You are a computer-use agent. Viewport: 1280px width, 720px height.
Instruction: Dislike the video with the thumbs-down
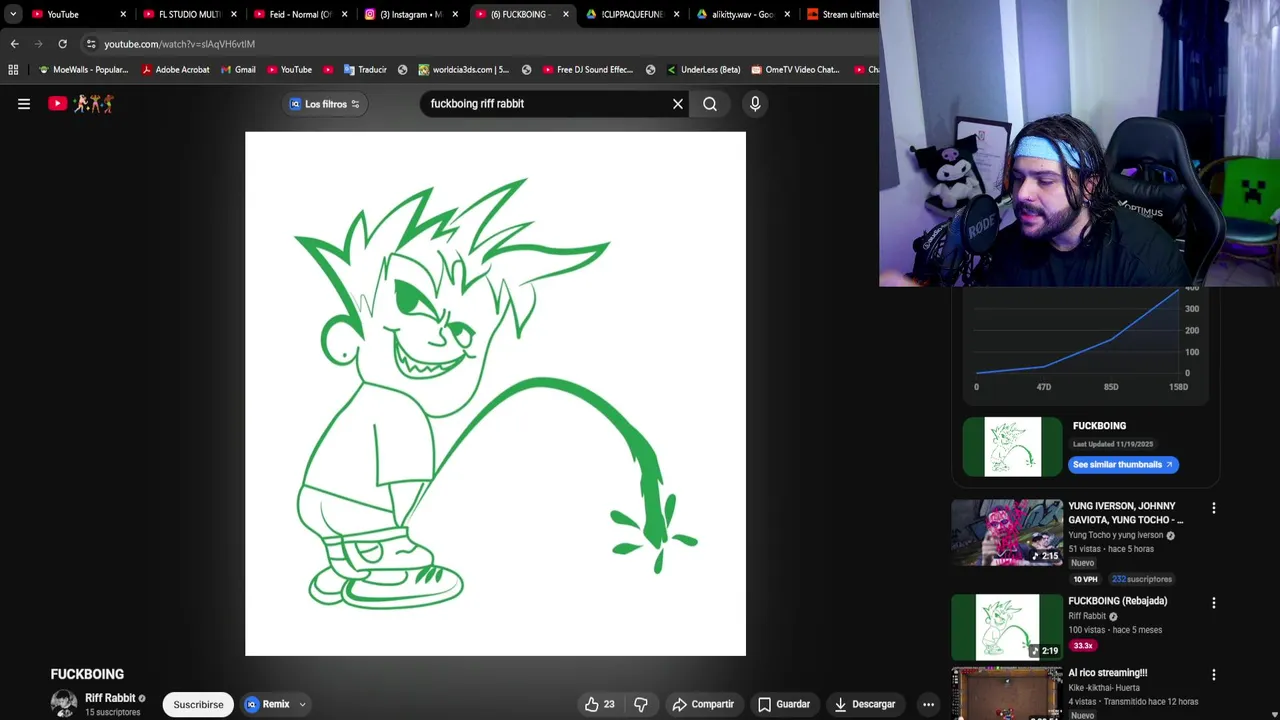tap(641, 704)
